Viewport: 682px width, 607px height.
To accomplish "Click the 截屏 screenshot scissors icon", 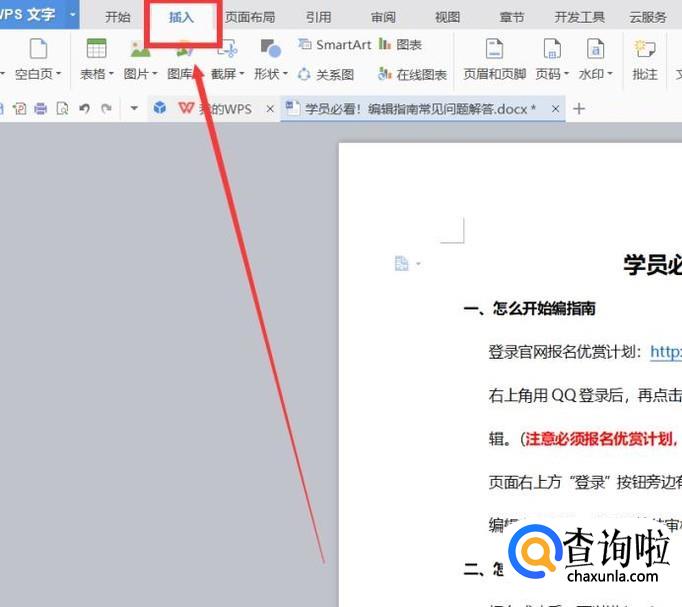I will tap(228, 49).
